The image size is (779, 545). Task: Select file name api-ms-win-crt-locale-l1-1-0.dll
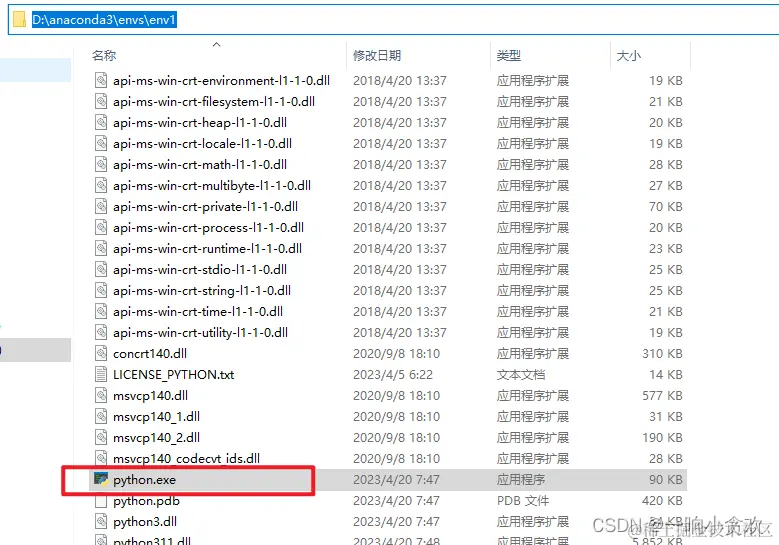coord(203,144)
